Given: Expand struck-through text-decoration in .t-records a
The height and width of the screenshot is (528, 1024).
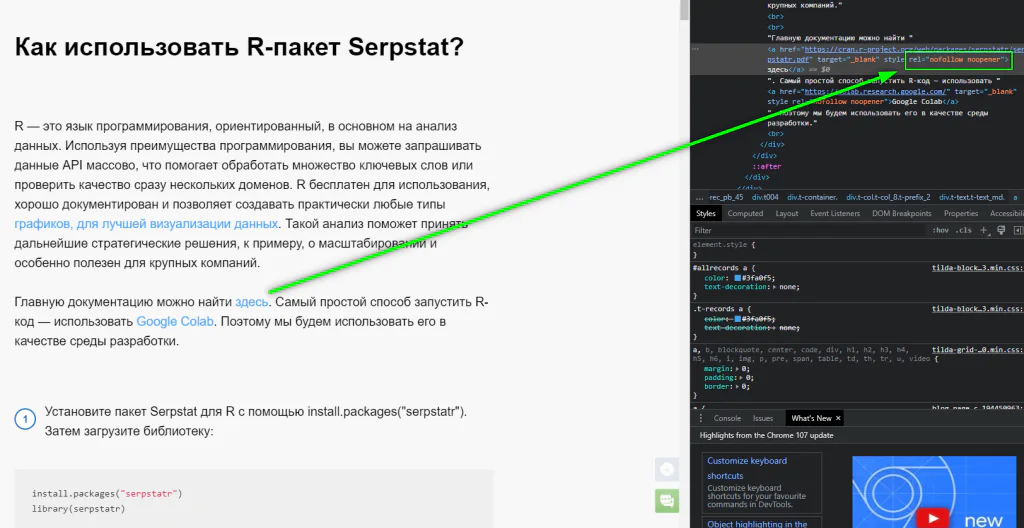Looking at the screenshot, I should click(x=775, y=327).
